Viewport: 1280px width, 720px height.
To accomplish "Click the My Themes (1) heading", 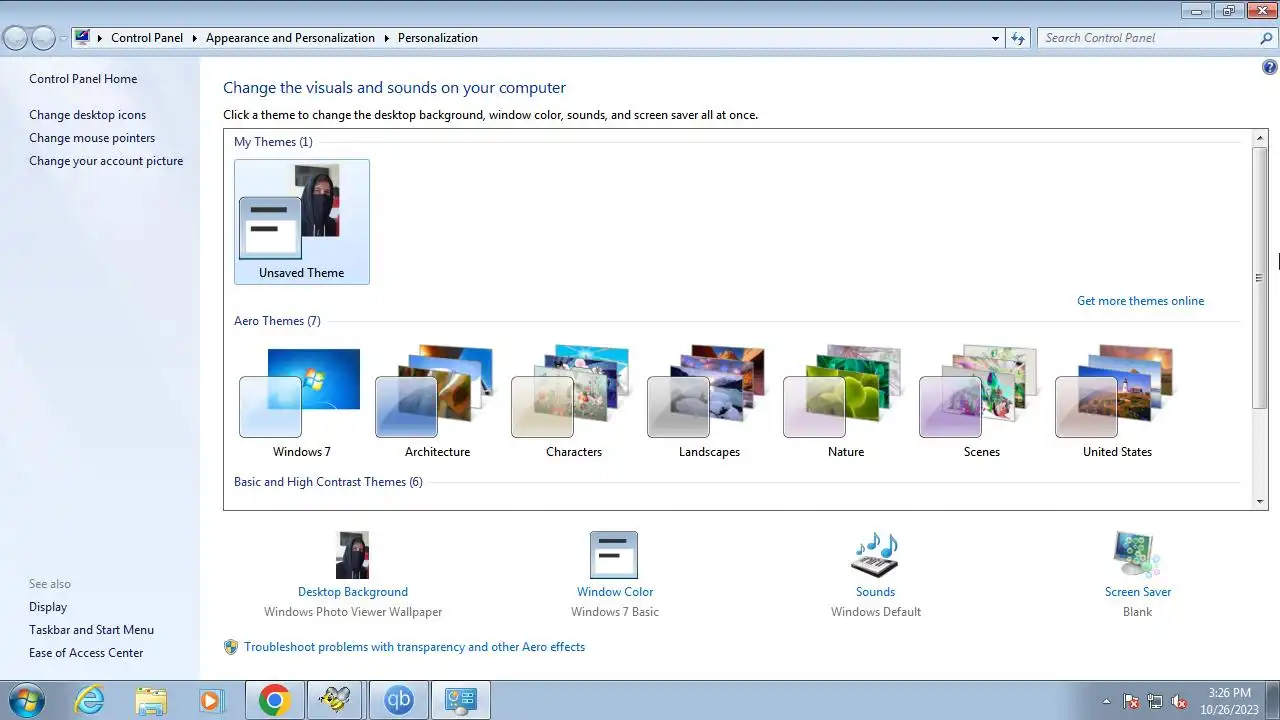I will tap(273, 142).
